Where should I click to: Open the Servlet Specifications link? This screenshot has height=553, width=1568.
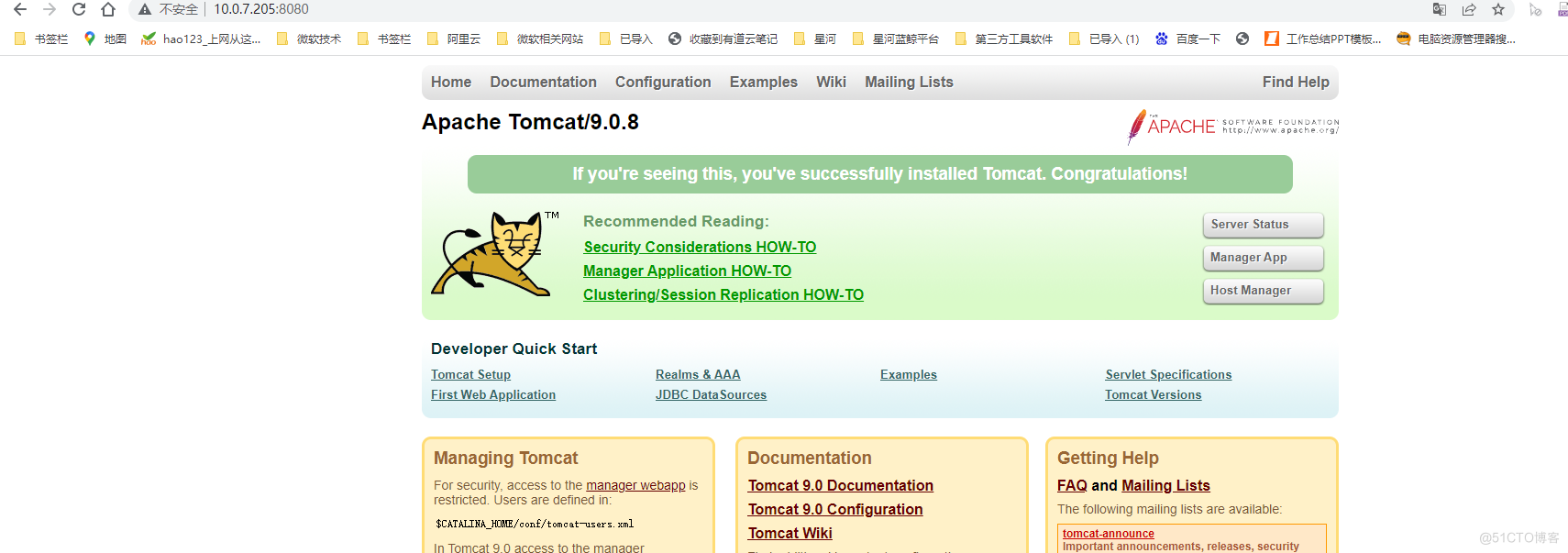coord(1168,374)
